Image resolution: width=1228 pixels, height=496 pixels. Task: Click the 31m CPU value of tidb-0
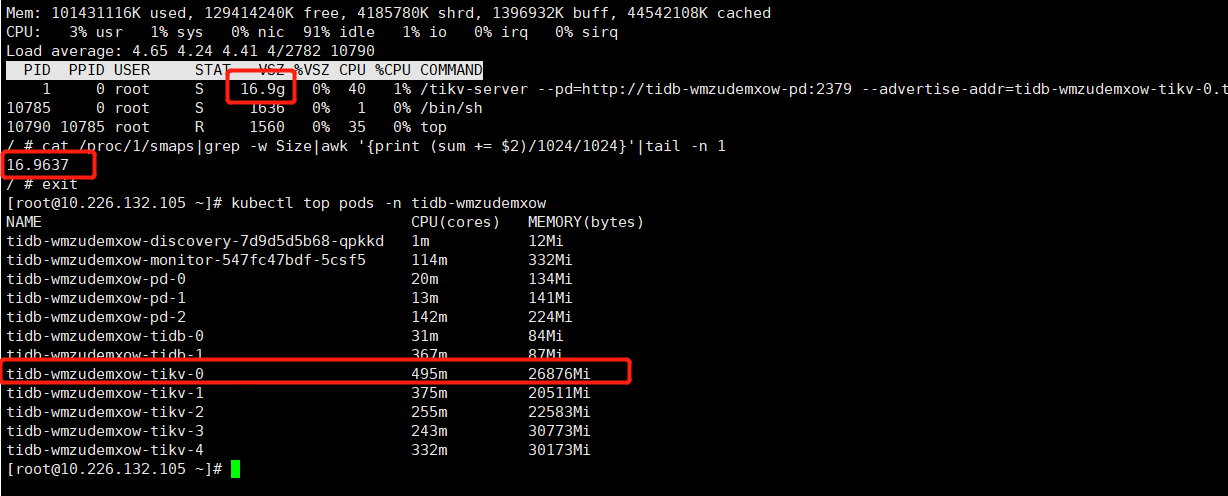(x=424, y=336)
